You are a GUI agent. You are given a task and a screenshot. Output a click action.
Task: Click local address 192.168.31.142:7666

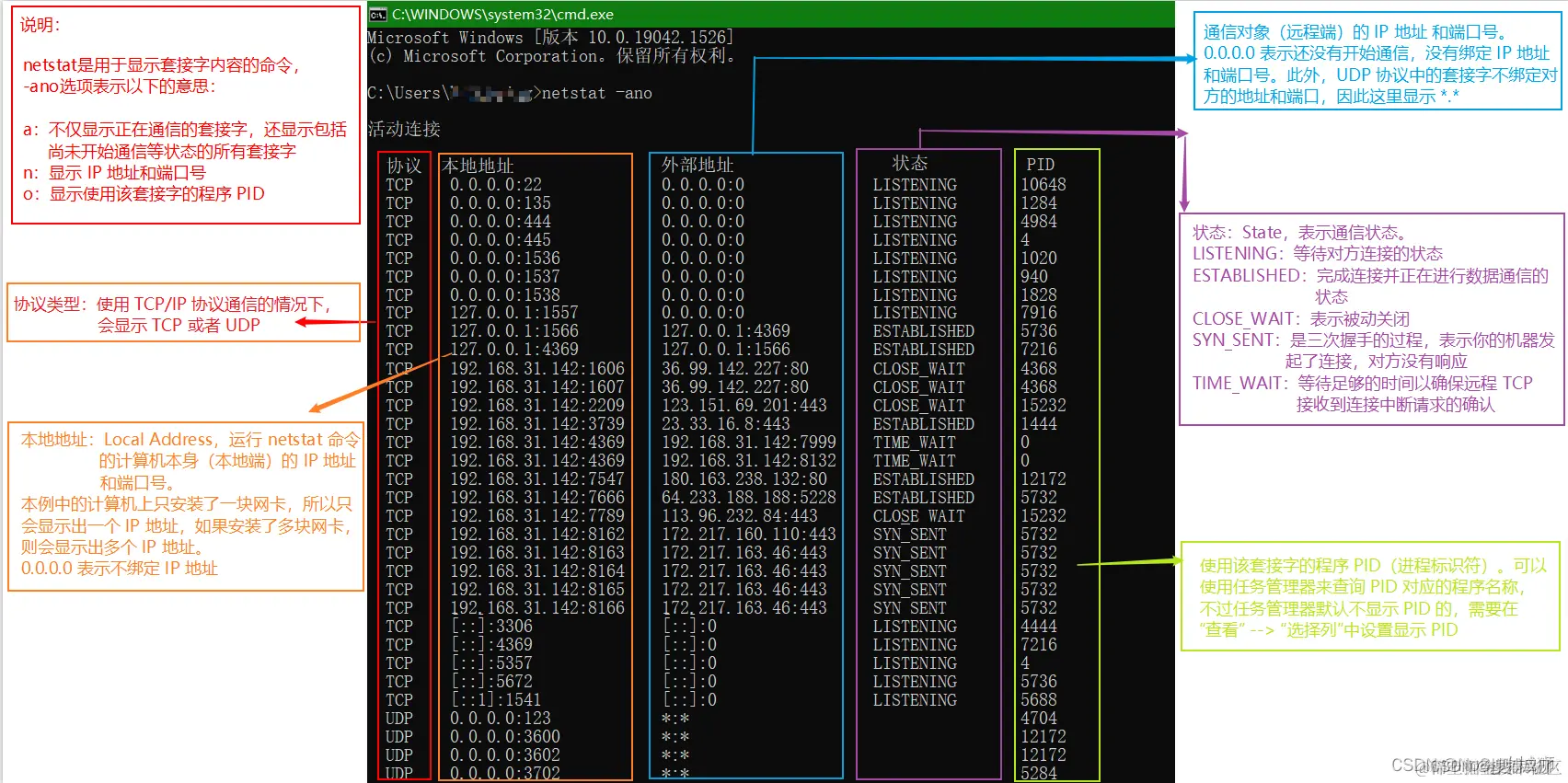[537, 497]
